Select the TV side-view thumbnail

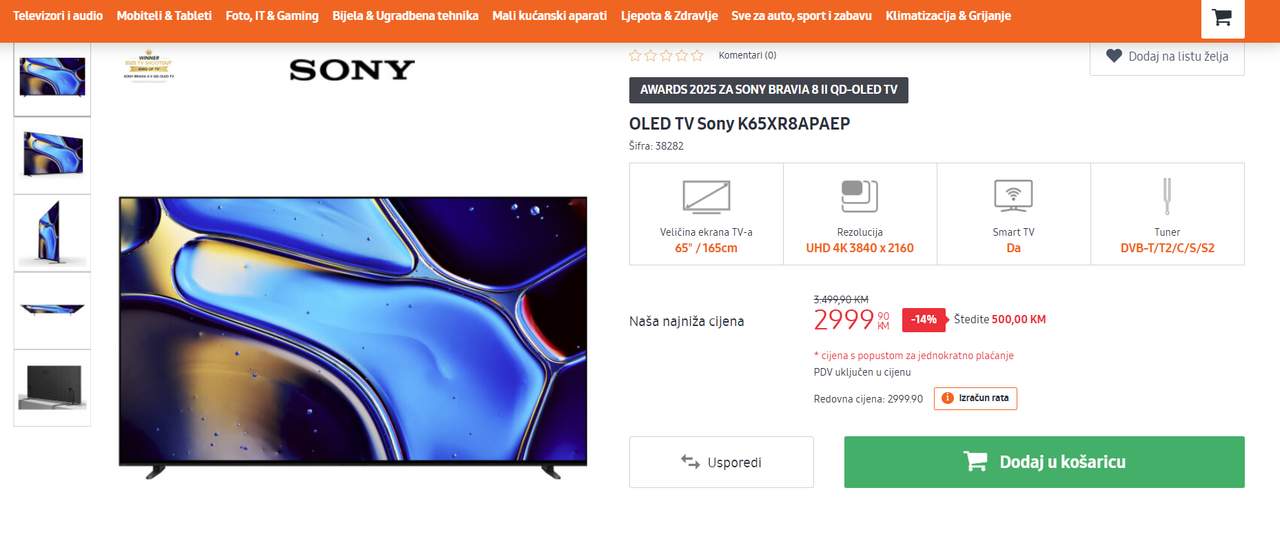[x=52, y=233]
